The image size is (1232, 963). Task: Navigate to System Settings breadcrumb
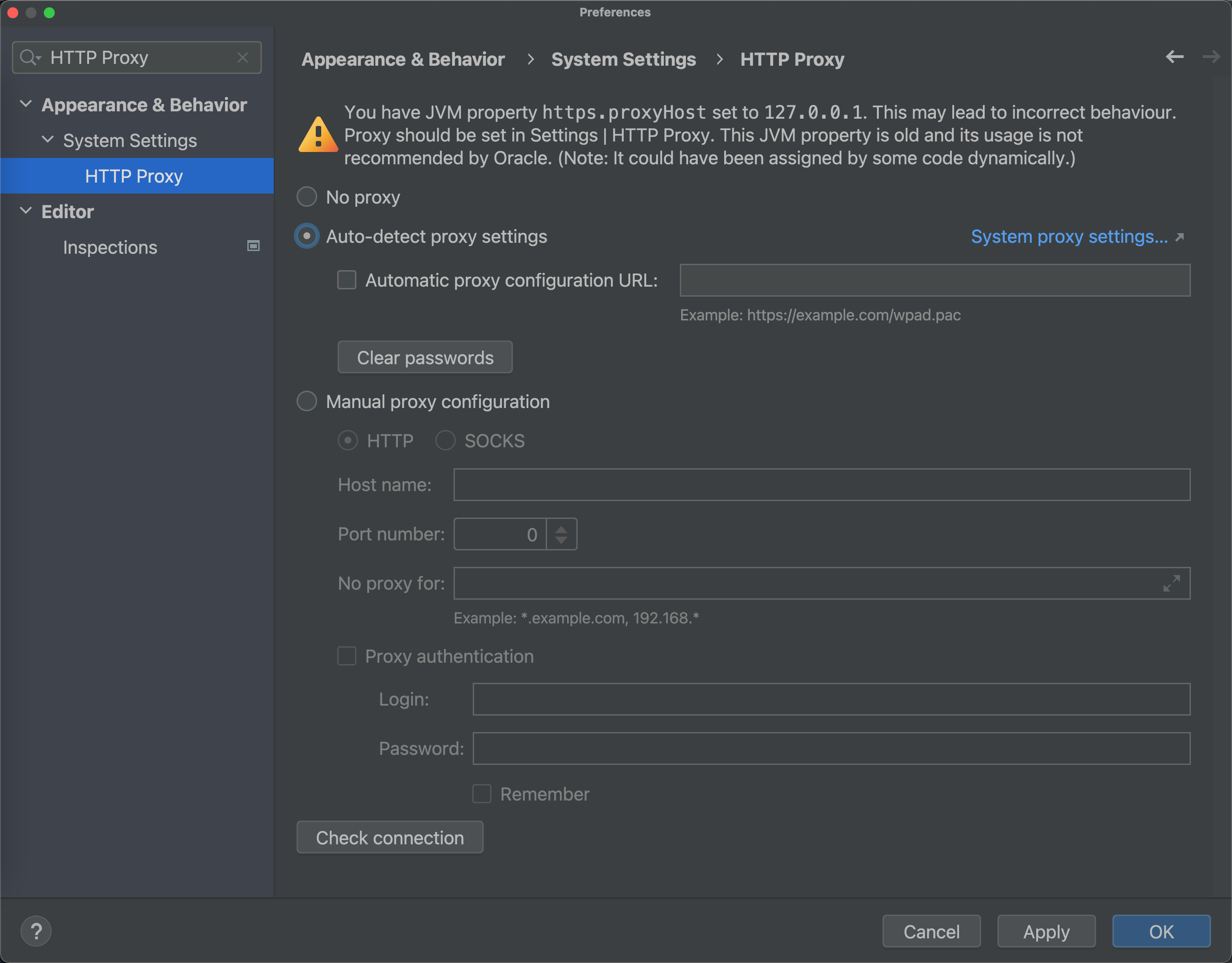tap(623, 59)
